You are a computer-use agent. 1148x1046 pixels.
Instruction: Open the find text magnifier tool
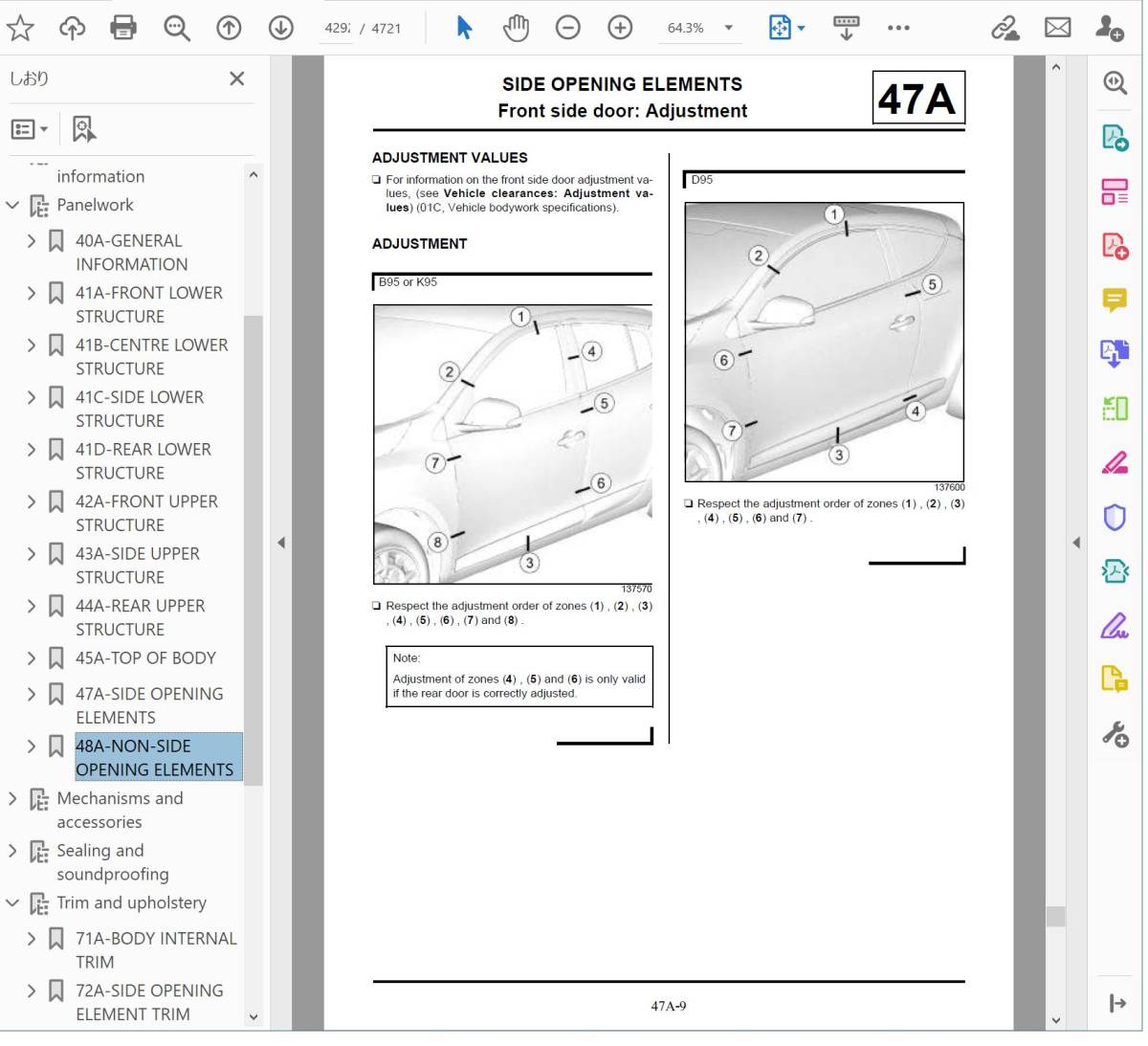click(x=177, y=28)
